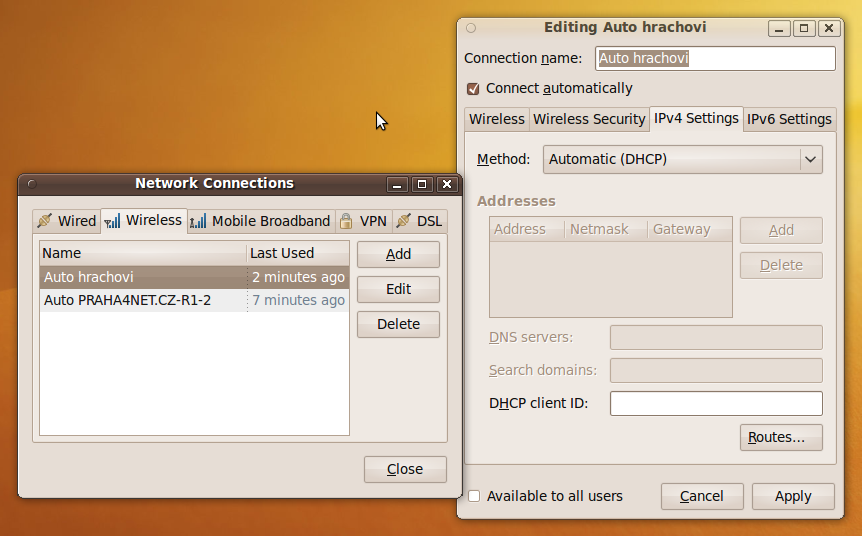Switch to the Wireless Security tab
The image size is (862, 536).
589,119
